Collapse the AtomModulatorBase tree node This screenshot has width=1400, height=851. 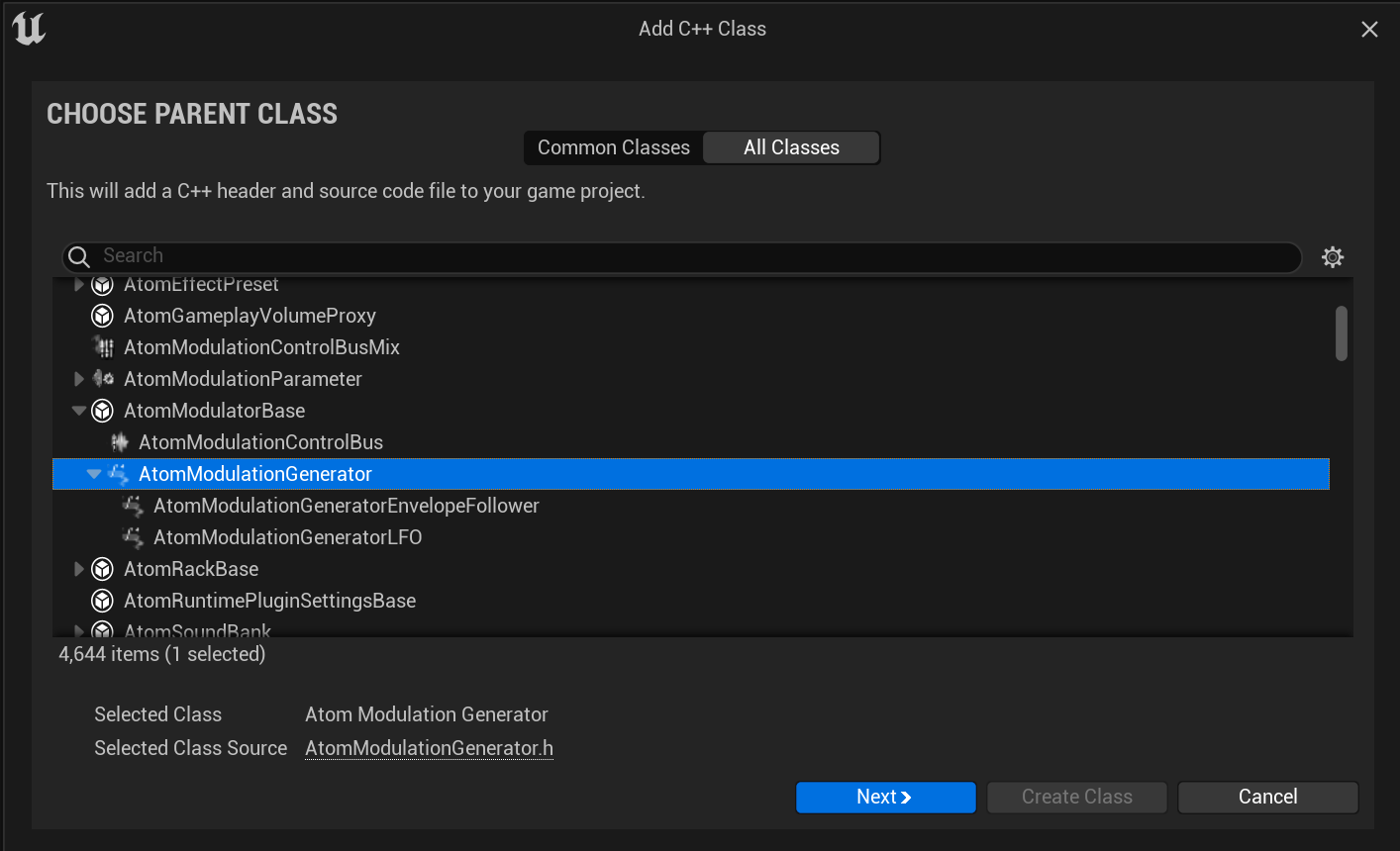(x=79, y=411)
